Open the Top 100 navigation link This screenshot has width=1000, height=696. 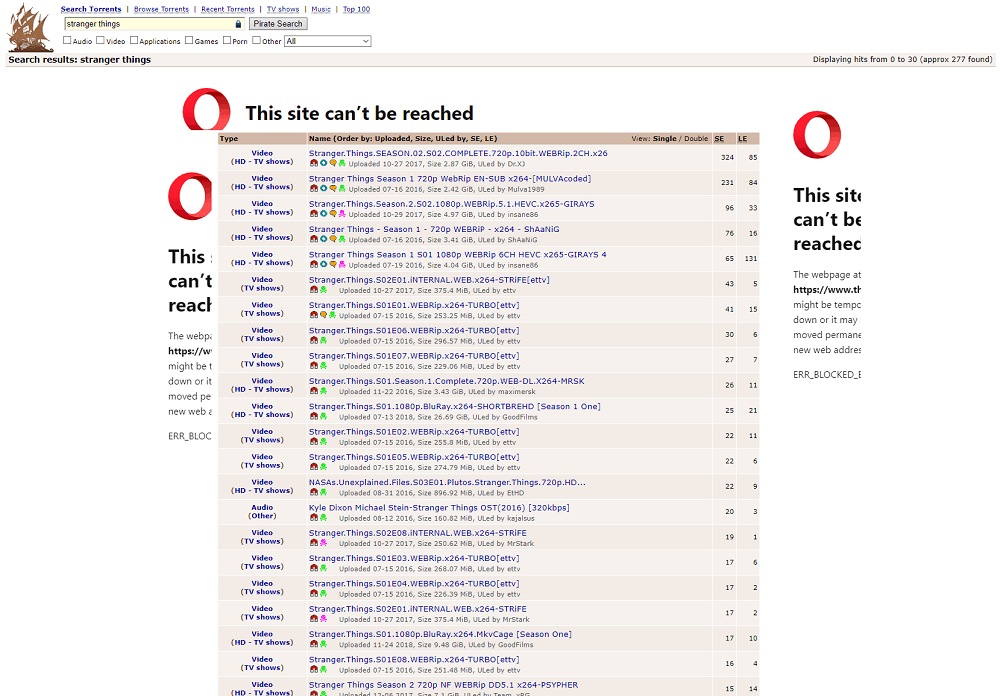[x=357, y=9]
